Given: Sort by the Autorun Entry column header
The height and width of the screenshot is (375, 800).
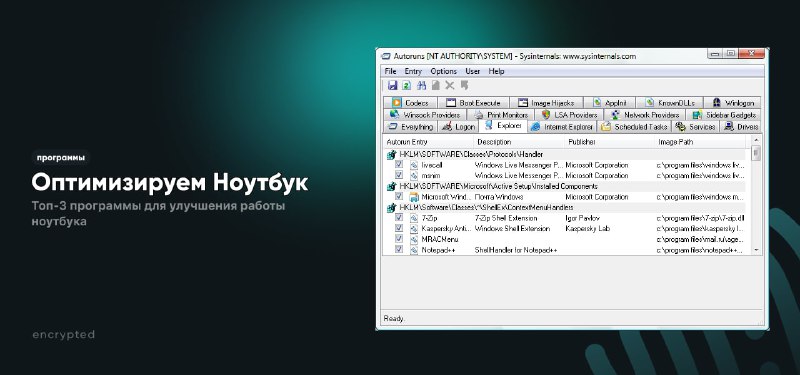Looking at the screenshot, I should [428, 142].
